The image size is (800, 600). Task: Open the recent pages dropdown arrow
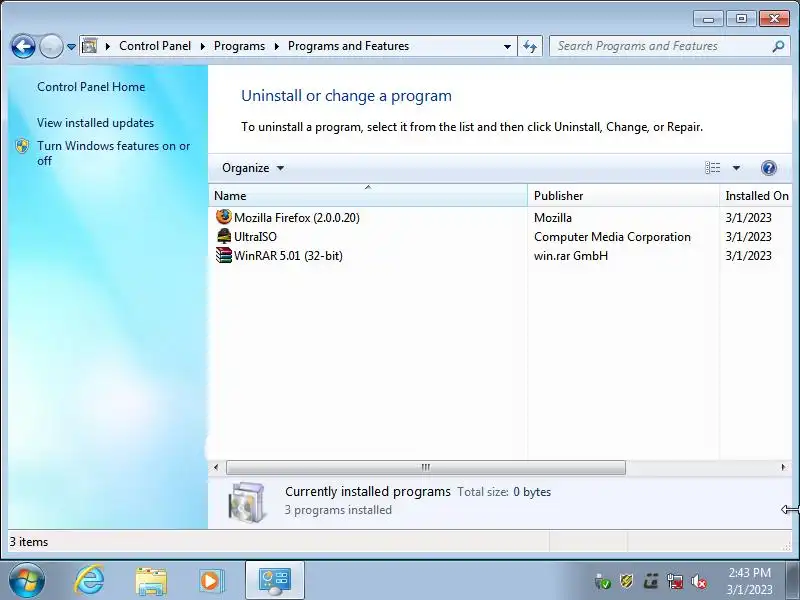(71, 47)
